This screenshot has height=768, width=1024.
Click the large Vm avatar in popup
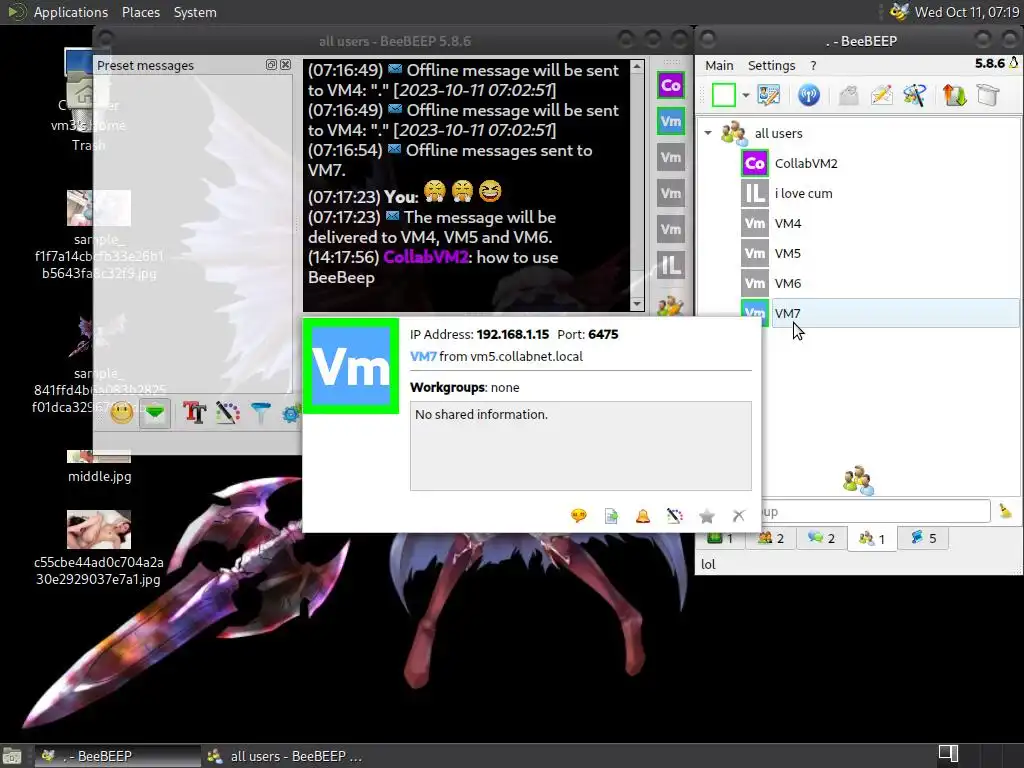[x=351, y=366]
